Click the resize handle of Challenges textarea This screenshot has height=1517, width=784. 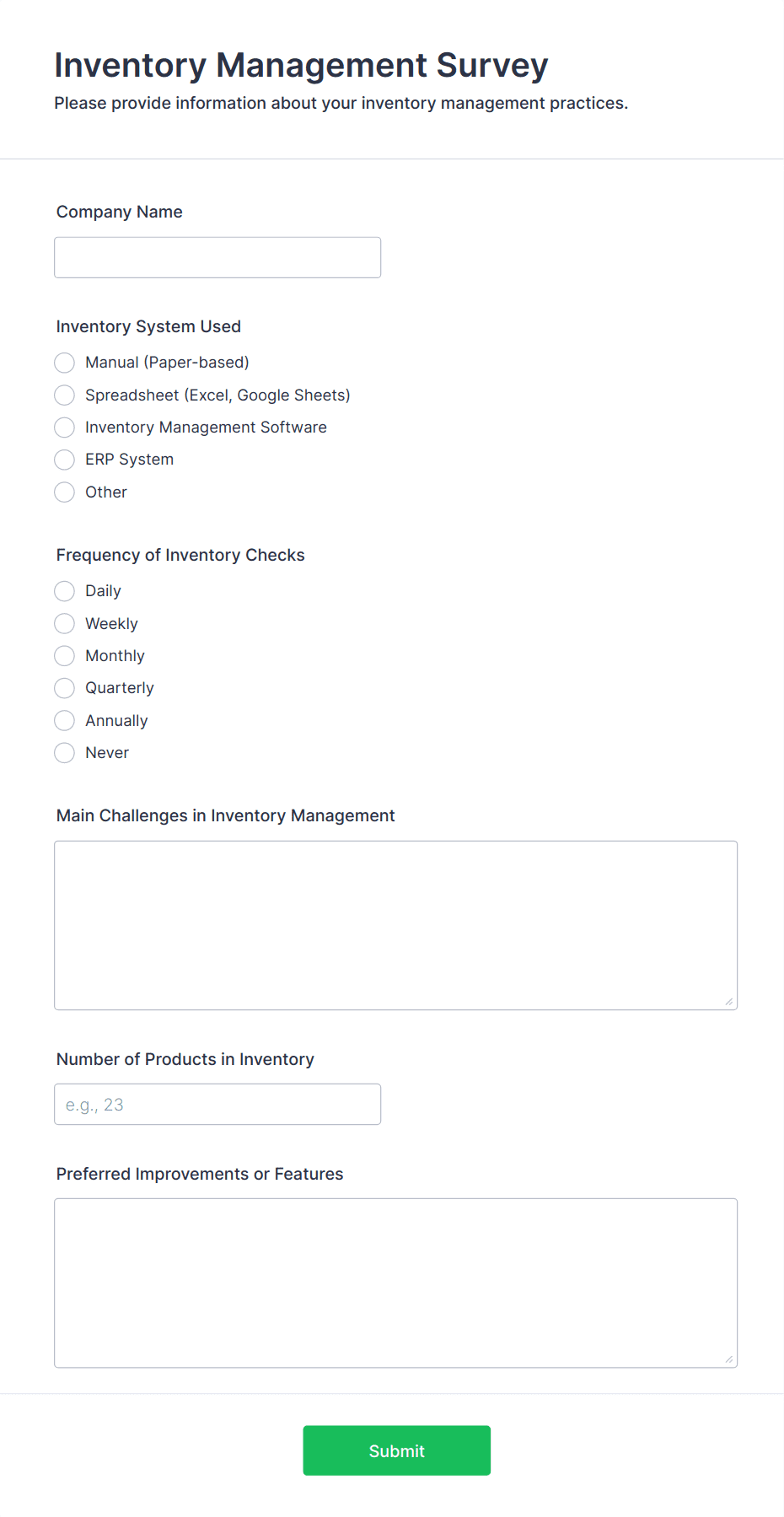[x=728, y=1002]
